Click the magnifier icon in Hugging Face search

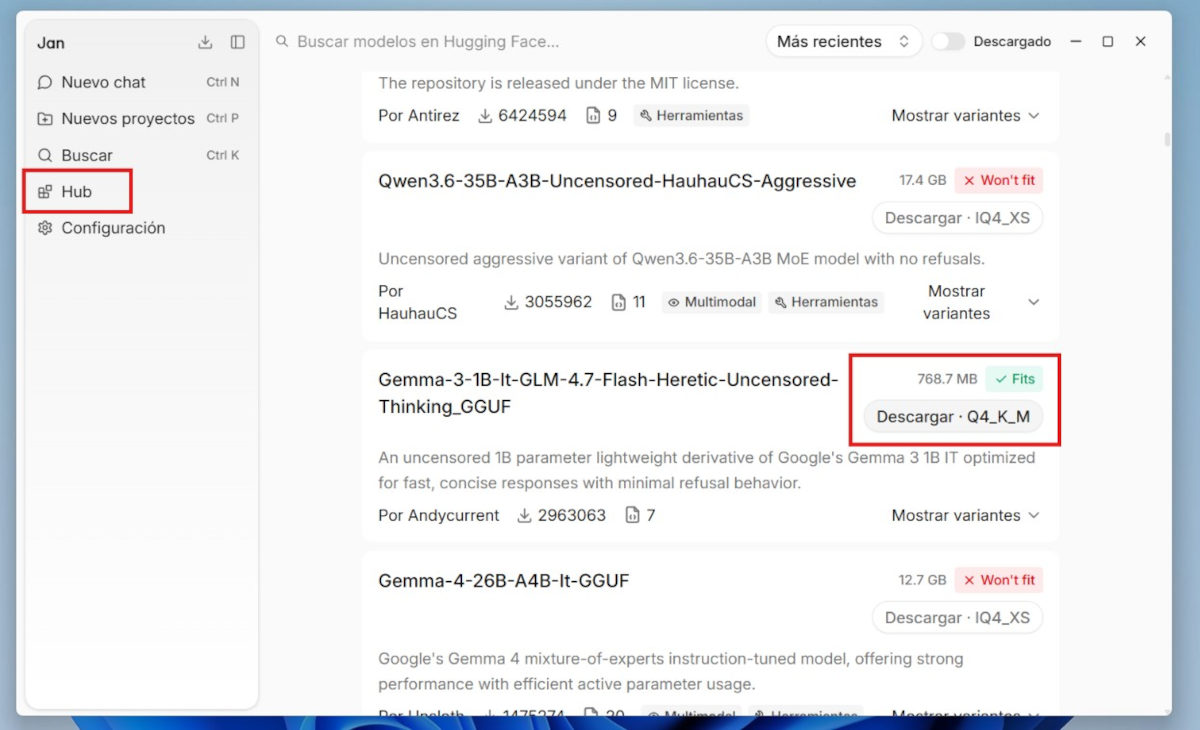tap(282, 42)
